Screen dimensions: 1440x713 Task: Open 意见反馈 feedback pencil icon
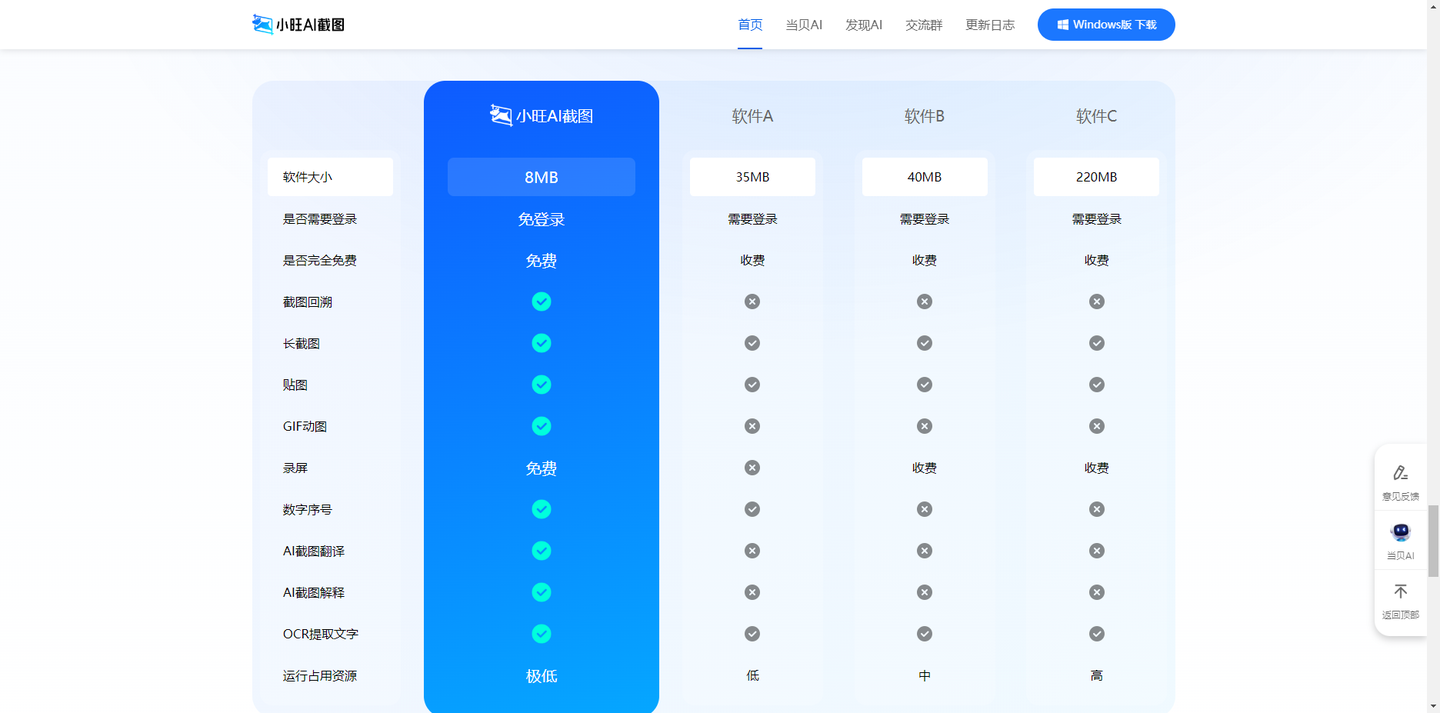point(1400,473)
